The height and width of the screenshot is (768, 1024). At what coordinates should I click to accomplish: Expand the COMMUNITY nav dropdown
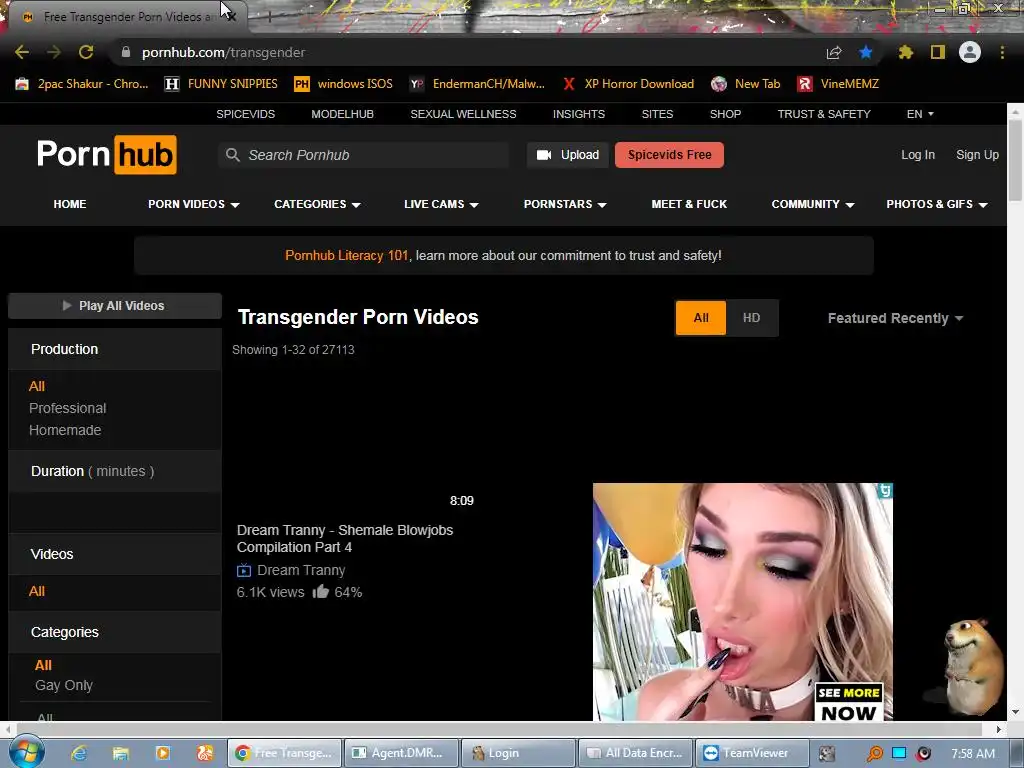pyautogui.click(x=813, y=204)
